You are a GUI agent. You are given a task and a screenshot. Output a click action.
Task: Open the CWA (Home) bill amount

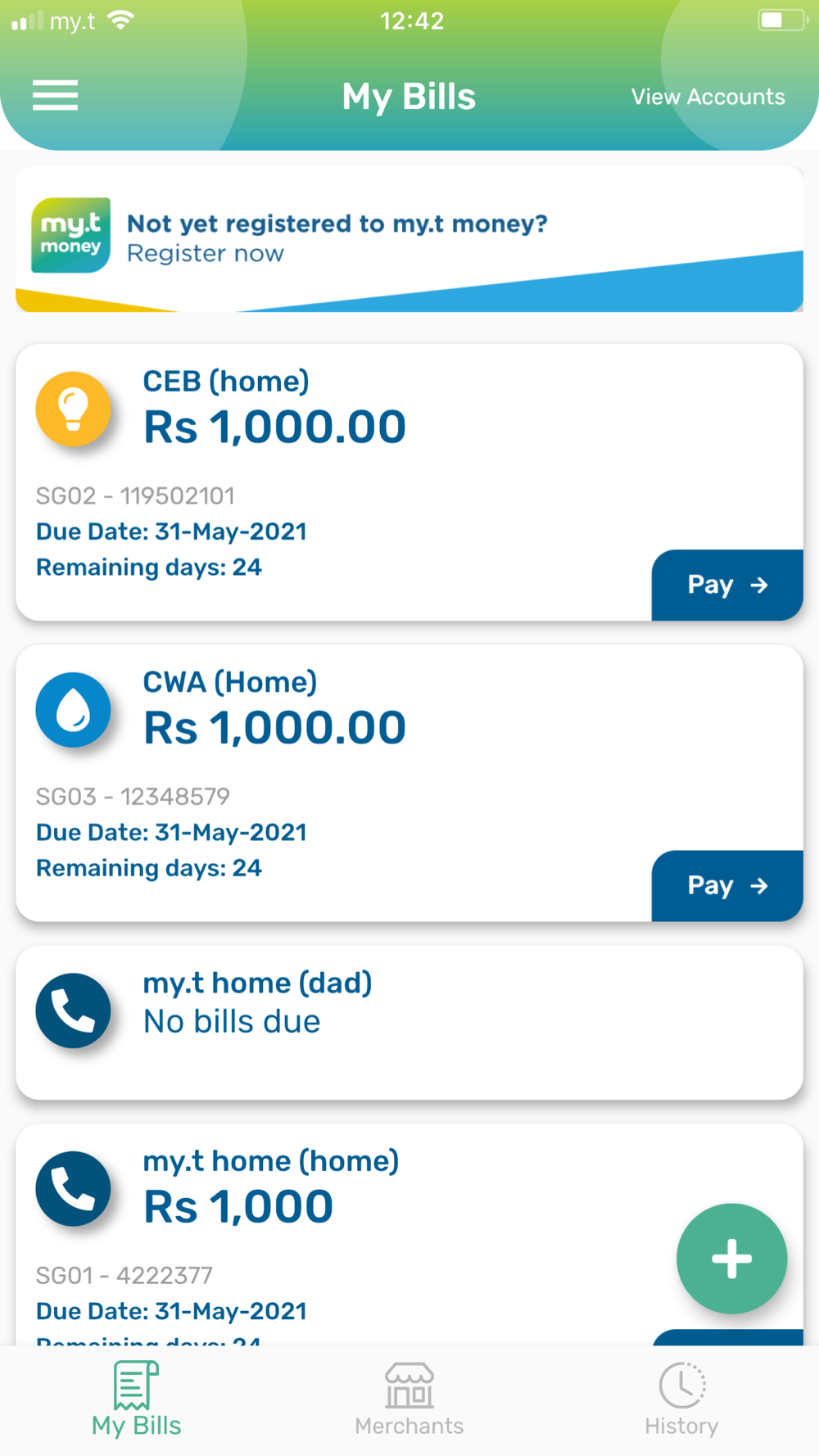click(x=274, y=728)
